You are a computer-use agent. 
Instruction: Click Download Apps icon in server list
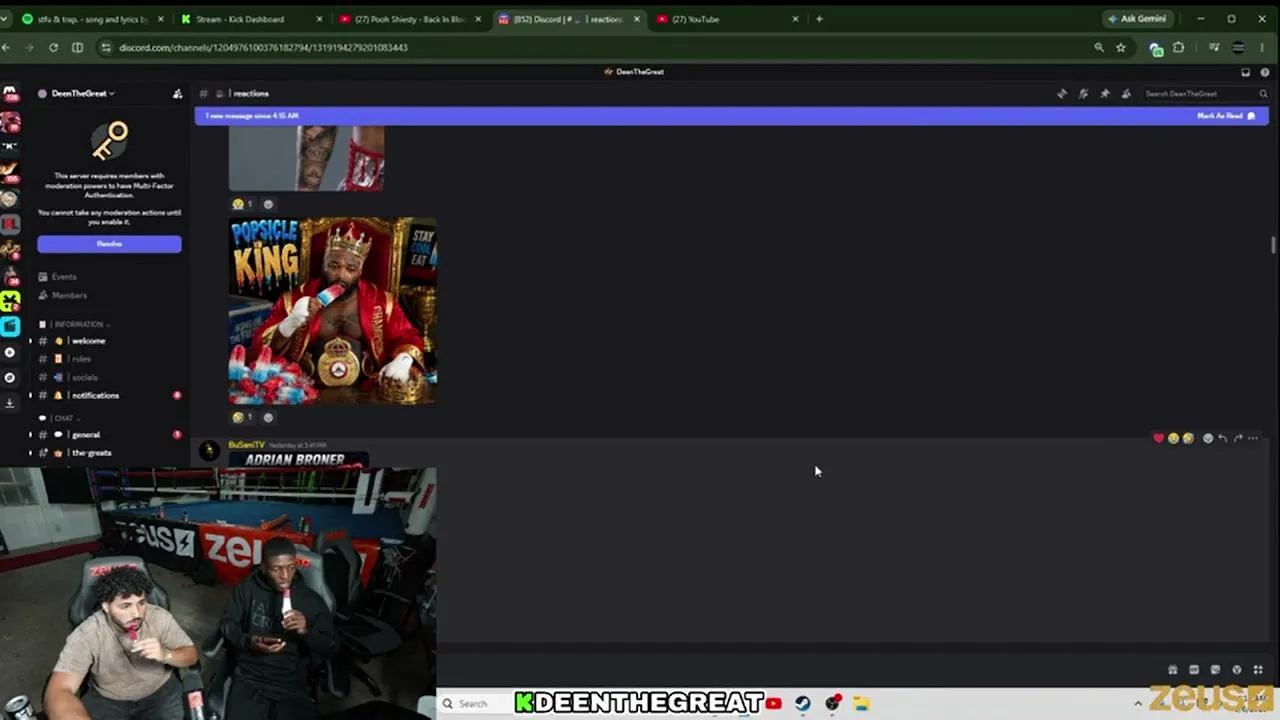point(10,402)
